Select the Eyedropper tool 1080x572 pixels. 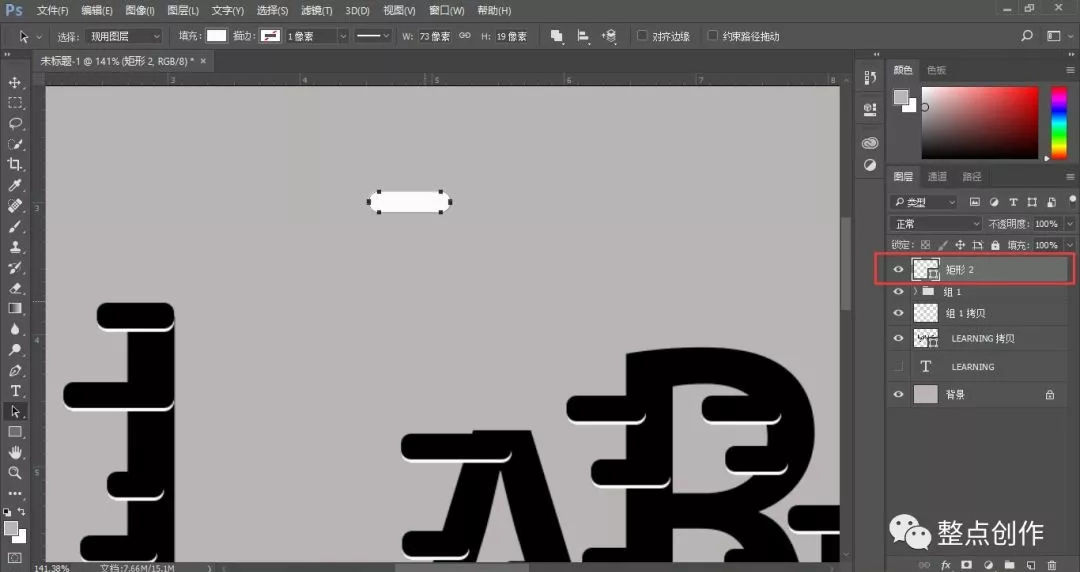(14, 185)
